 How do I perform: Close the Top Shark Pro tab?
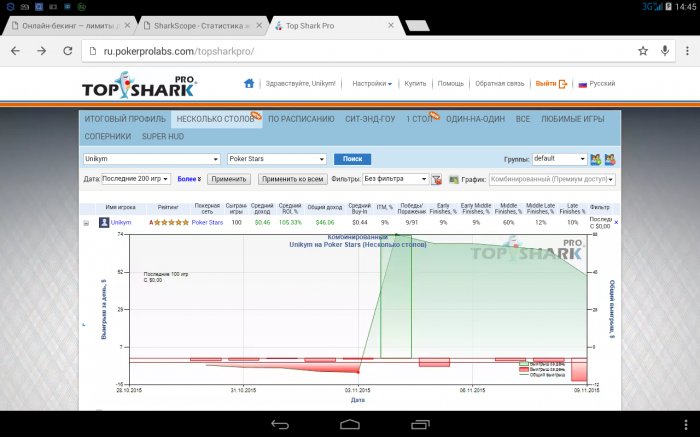(391, 26)
